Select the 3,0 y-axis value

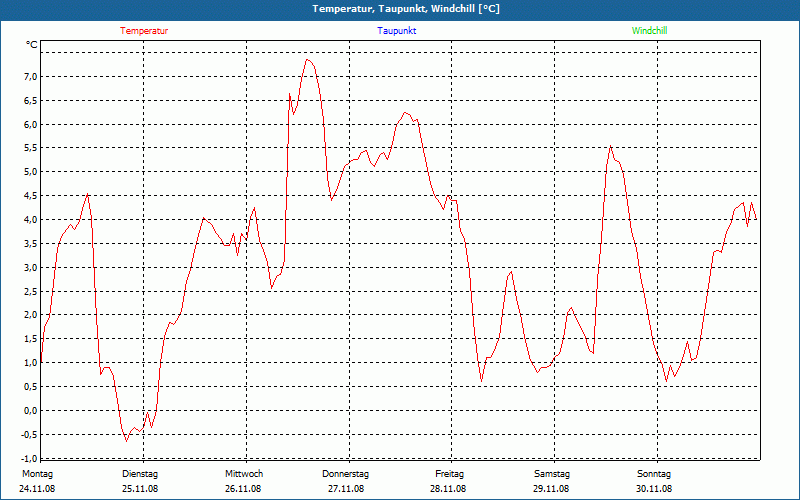click(x=31, y=267)
